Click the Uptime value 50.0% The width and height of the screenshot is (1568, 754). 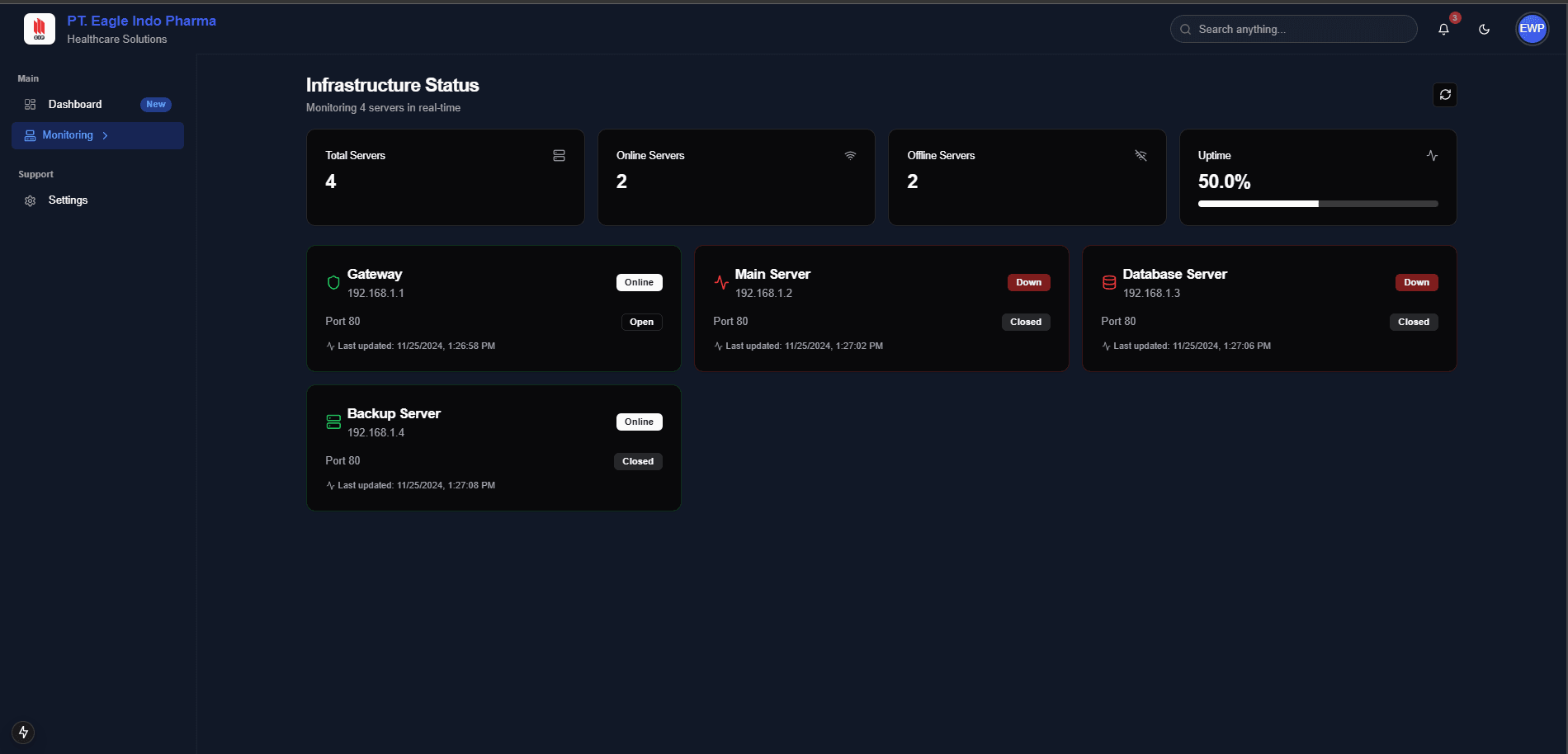(1224, 182)
